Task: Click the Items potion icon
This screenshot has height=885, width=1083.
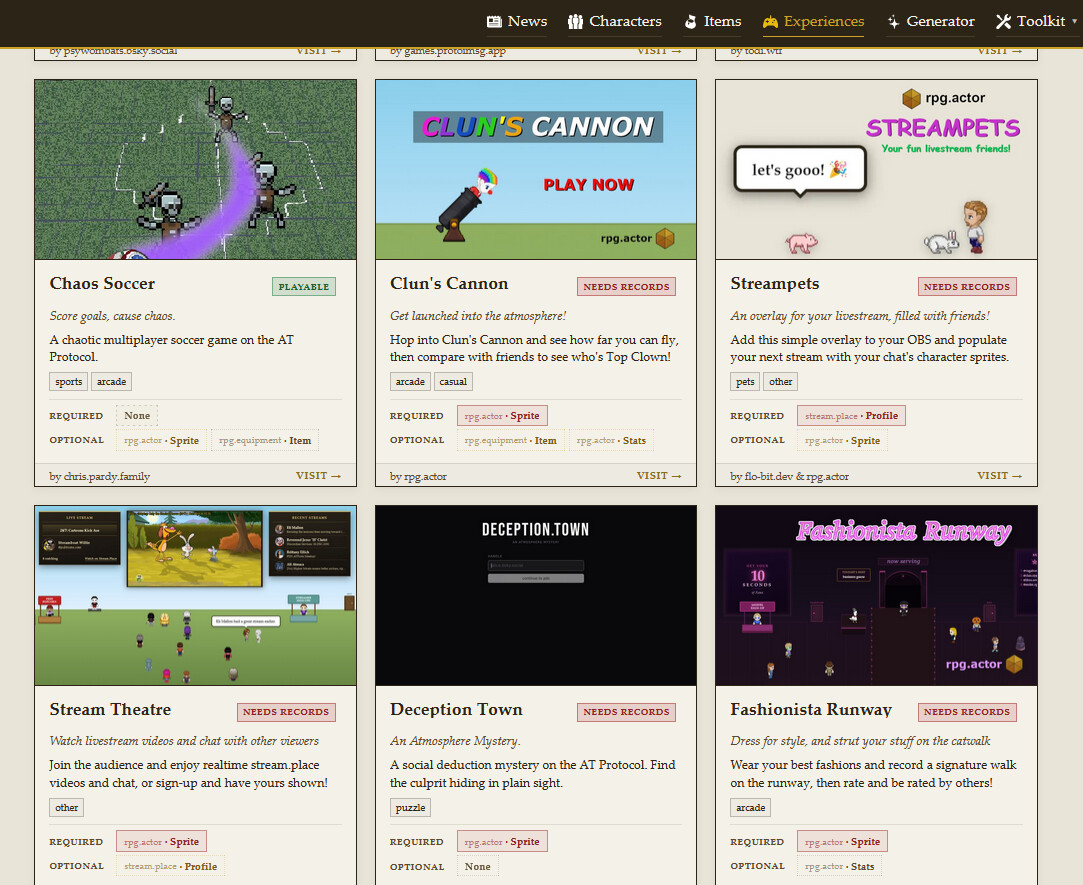Action: [x=690, y=21]
